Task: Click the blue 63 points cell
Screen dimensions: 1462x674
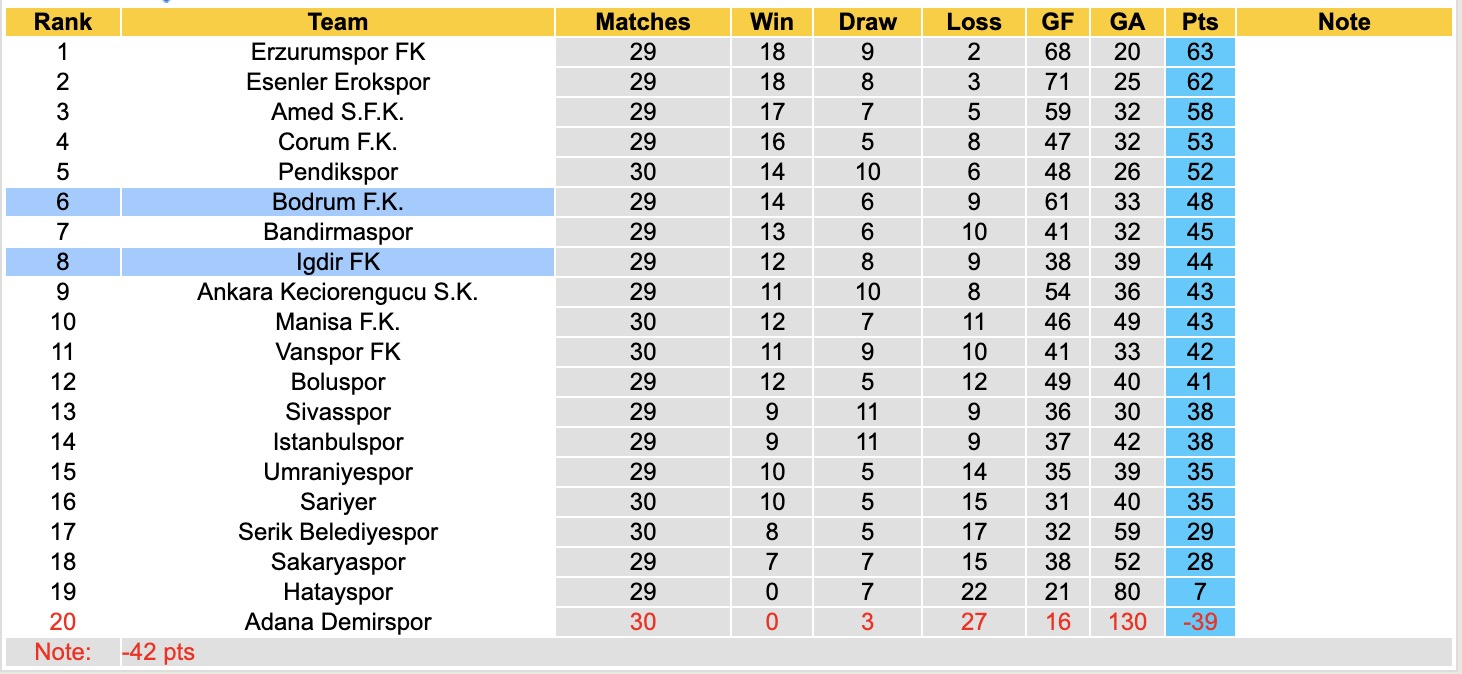Action: [x=1199, y=52]
